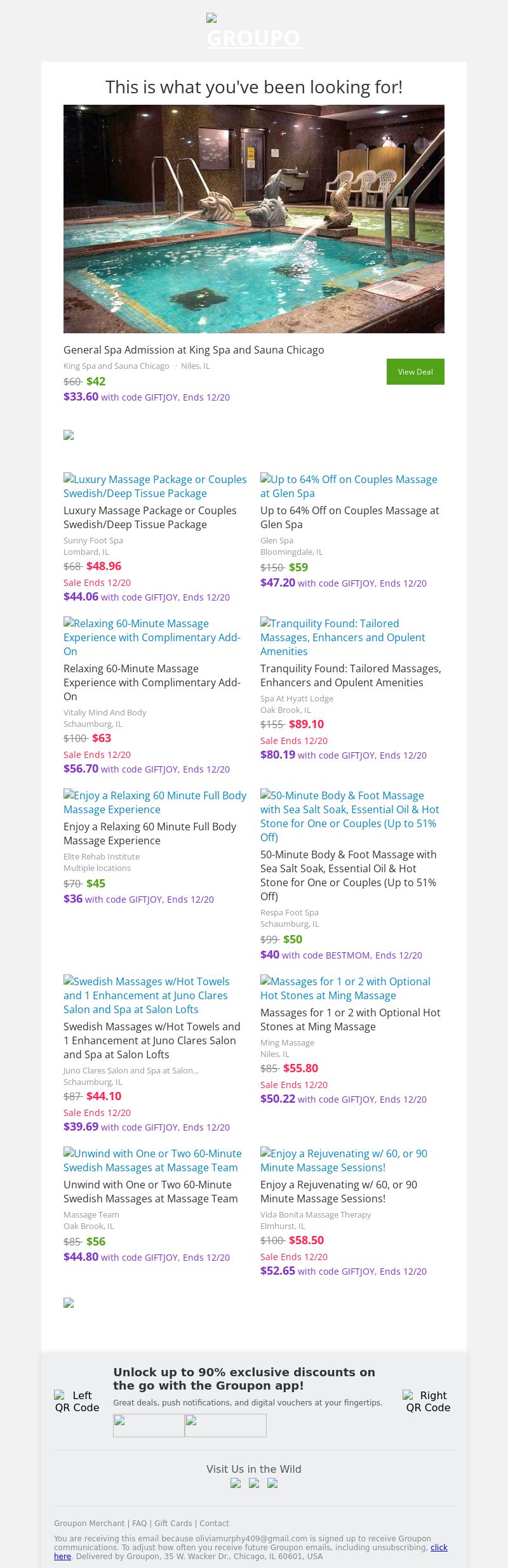Open the Groupon Merchant footer link
The height and width of the screenshot is (1568, 508).
[89, 1523]
